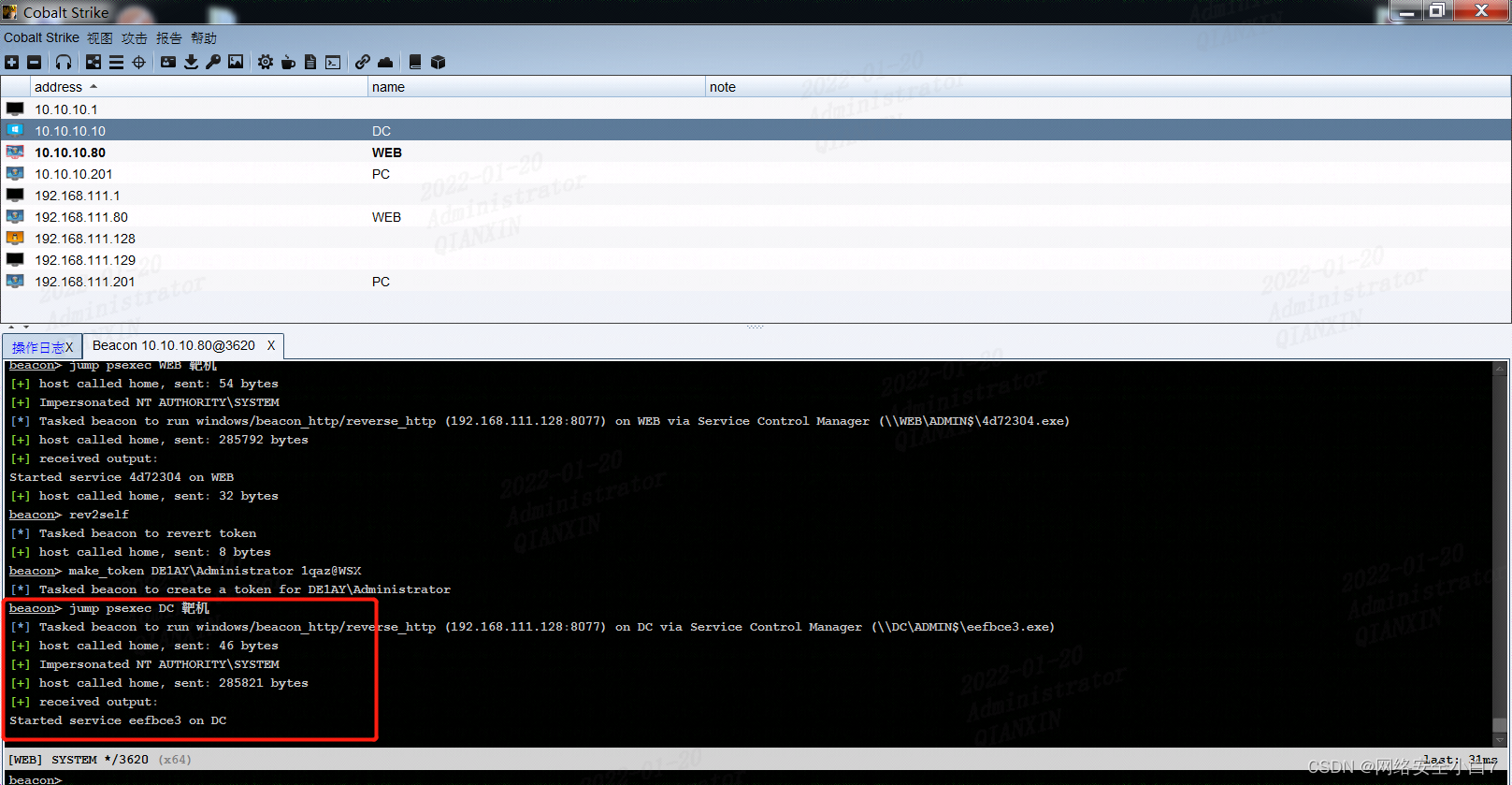Image resolution: width=1512 pixels, height=785 pixels.
Task: Click the 'Started service eefbce3 on DC' line
Action: [x=118, y=720]
